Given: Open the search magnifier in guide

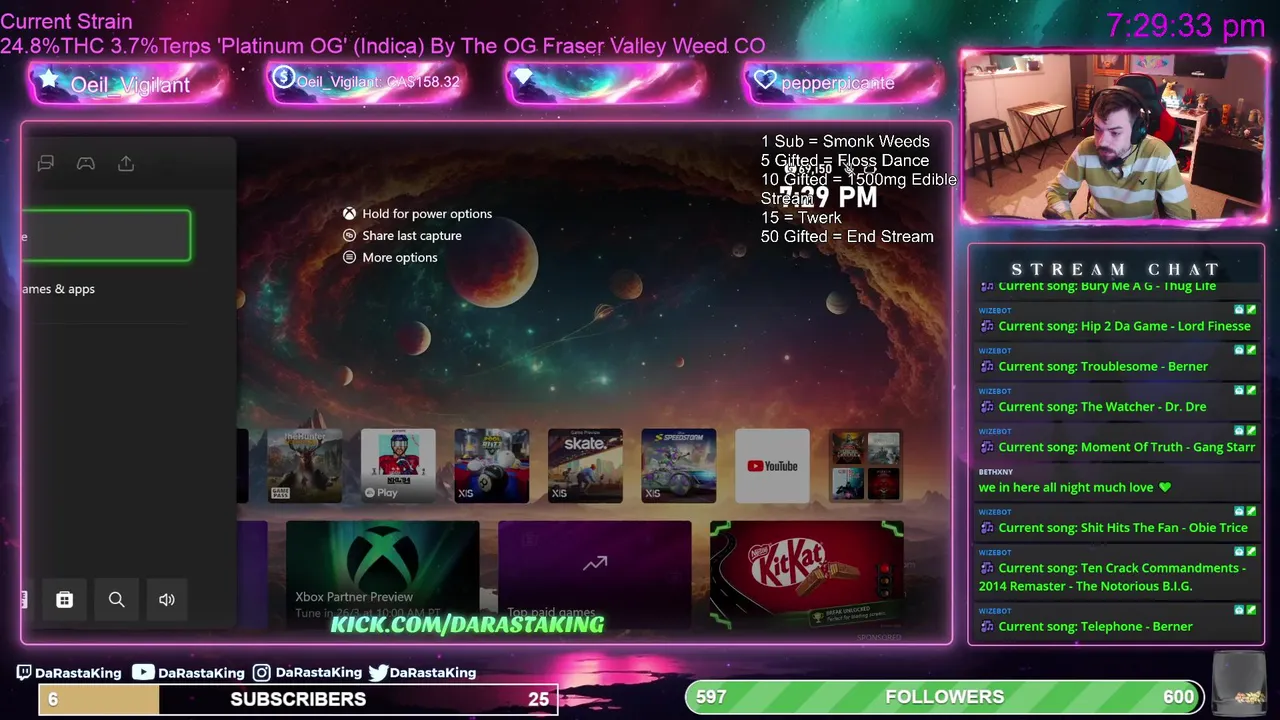Looking at the screenshot, I should click(117, 600).
